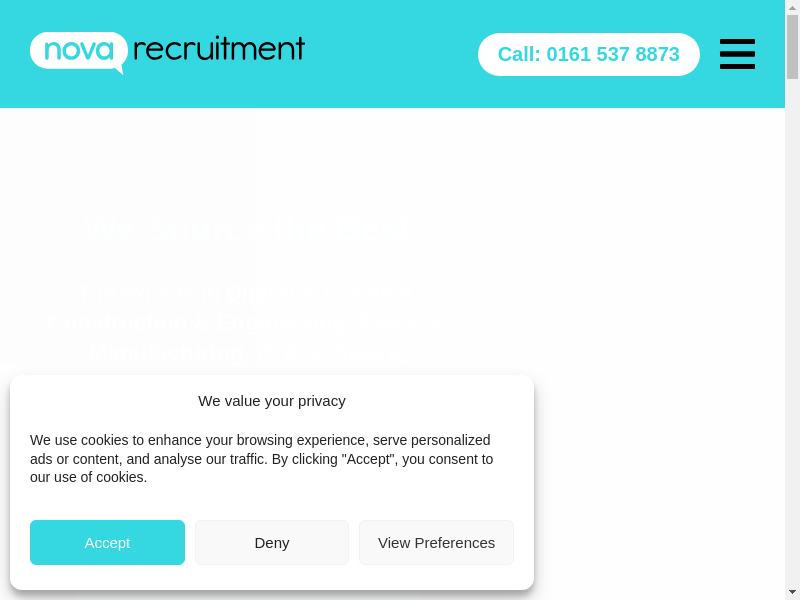Accept cookies with the Accept button
The height and width of the screenshot is (600, 800).
click(x=107, y=542)
